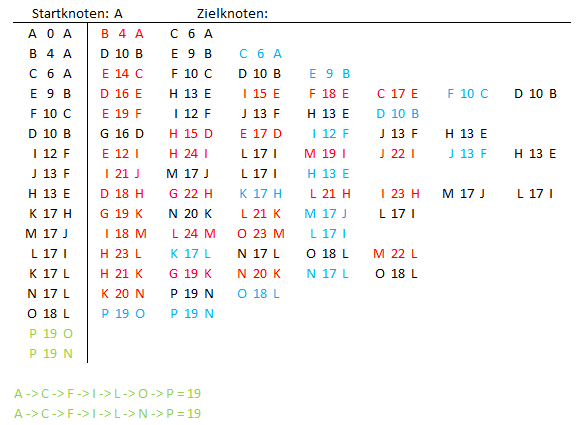
Task: Click the black 'P 19 N' entry
Action: [192, 294]
